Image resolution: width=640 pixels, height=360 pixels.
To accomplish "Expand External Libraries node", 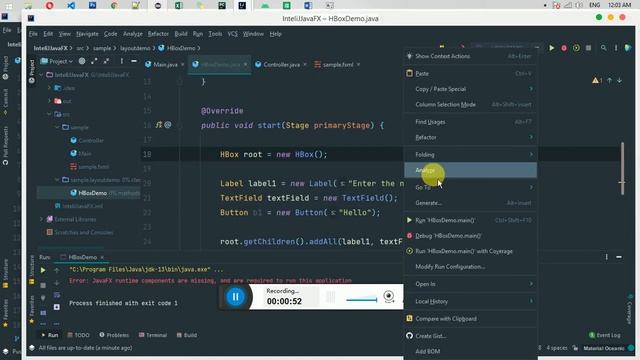I will 41,219.
